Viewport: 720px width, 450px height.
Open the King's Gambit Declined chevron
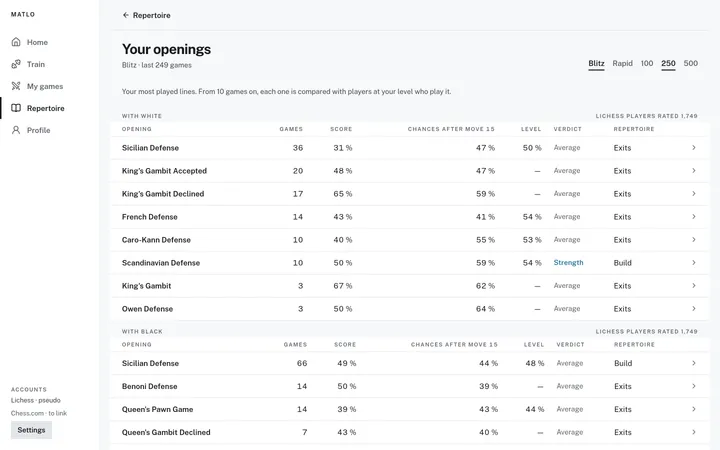tap(694, 193)
